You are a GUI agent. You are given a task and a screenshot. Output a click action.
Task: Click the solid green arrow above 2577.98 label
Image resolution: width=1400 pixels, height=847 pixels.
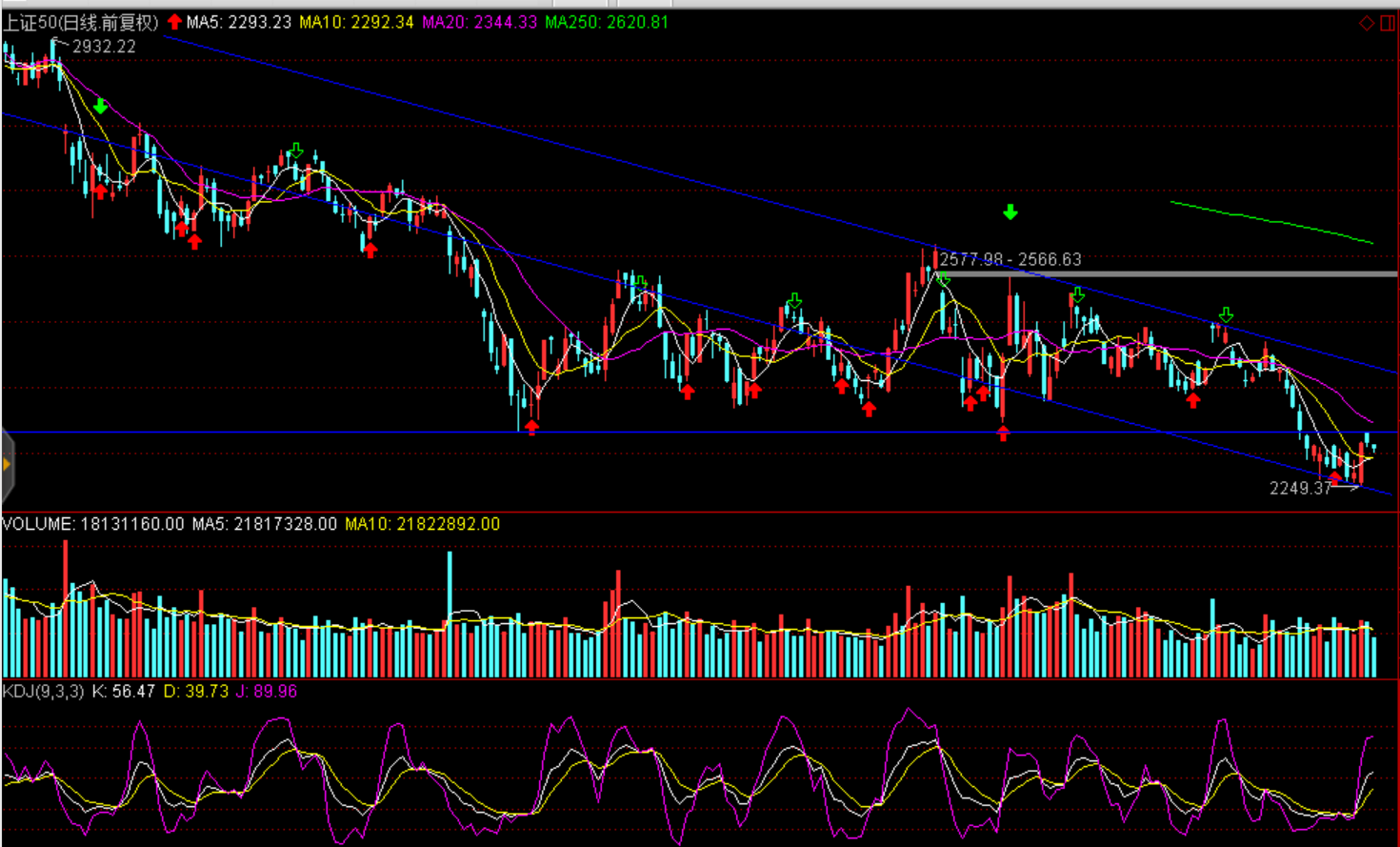(x=1010, y=212)
